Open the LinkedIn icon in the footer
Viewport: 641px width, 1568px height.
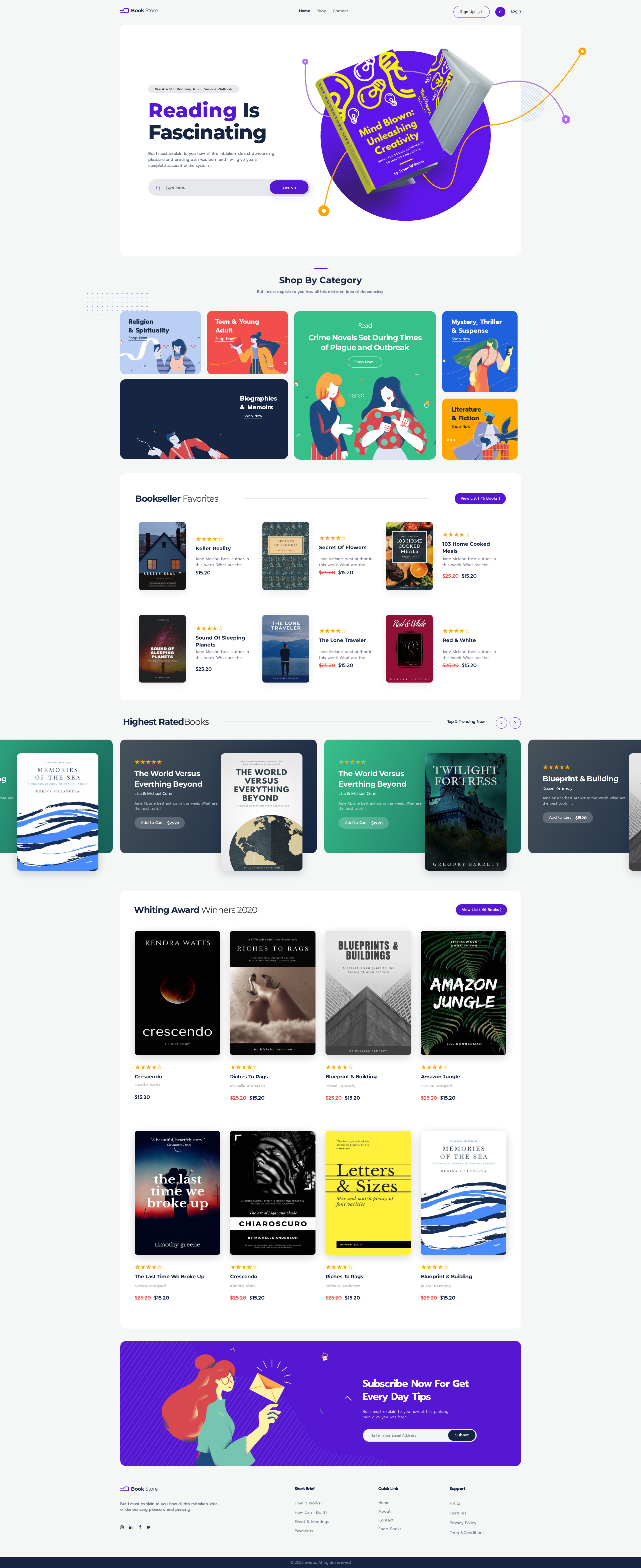click(x=130, y=1527)
